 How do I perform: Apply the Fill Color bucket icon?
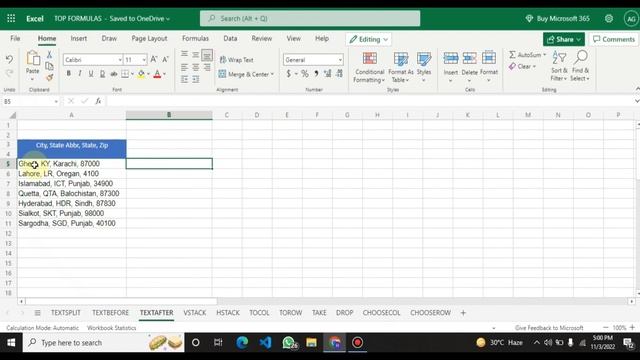coord(141,74)
